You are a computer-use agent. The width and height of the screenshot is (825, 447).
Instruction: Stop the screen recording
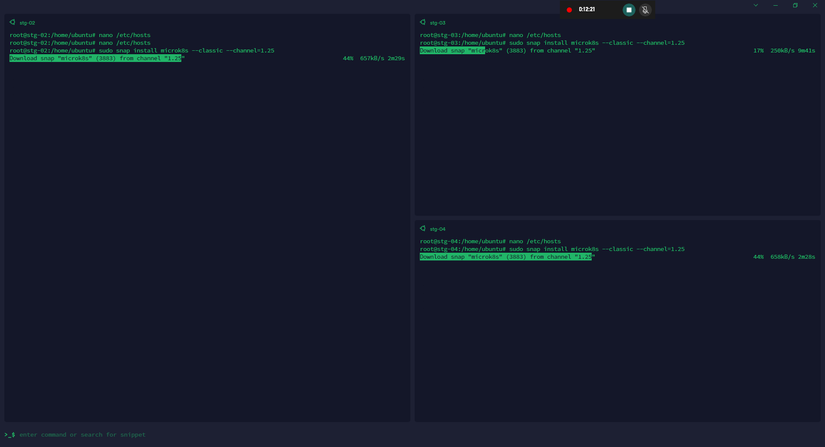629,9
